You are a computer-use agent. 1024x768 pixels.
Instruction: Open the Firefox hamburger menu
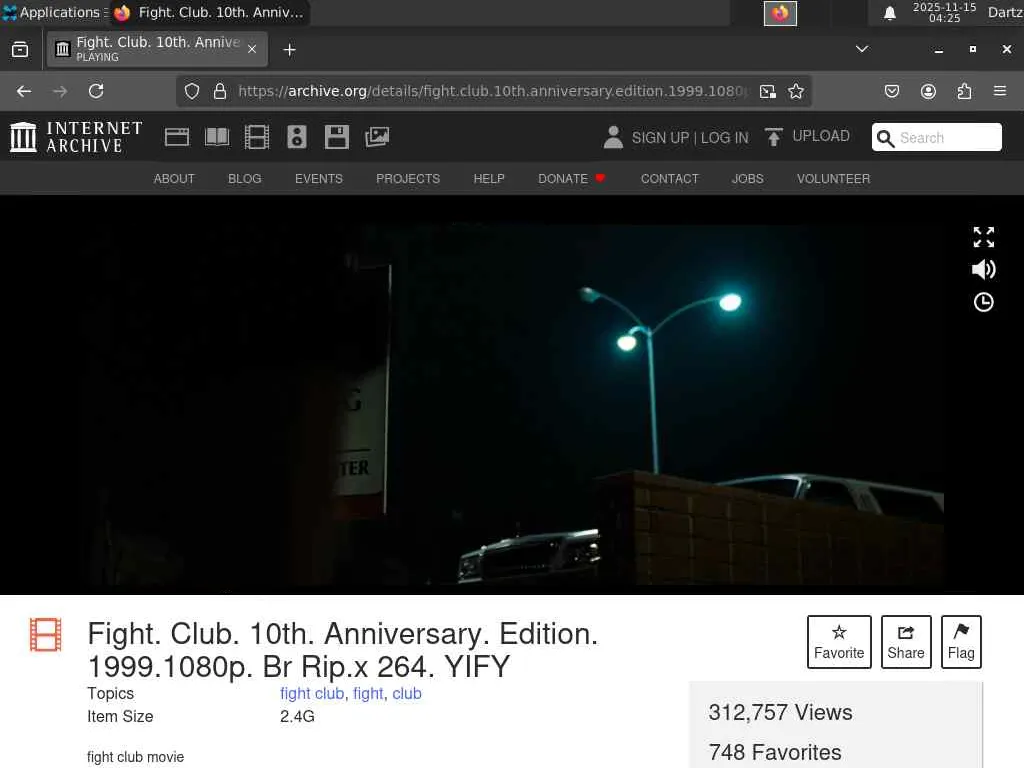[x=1000, y=91]
